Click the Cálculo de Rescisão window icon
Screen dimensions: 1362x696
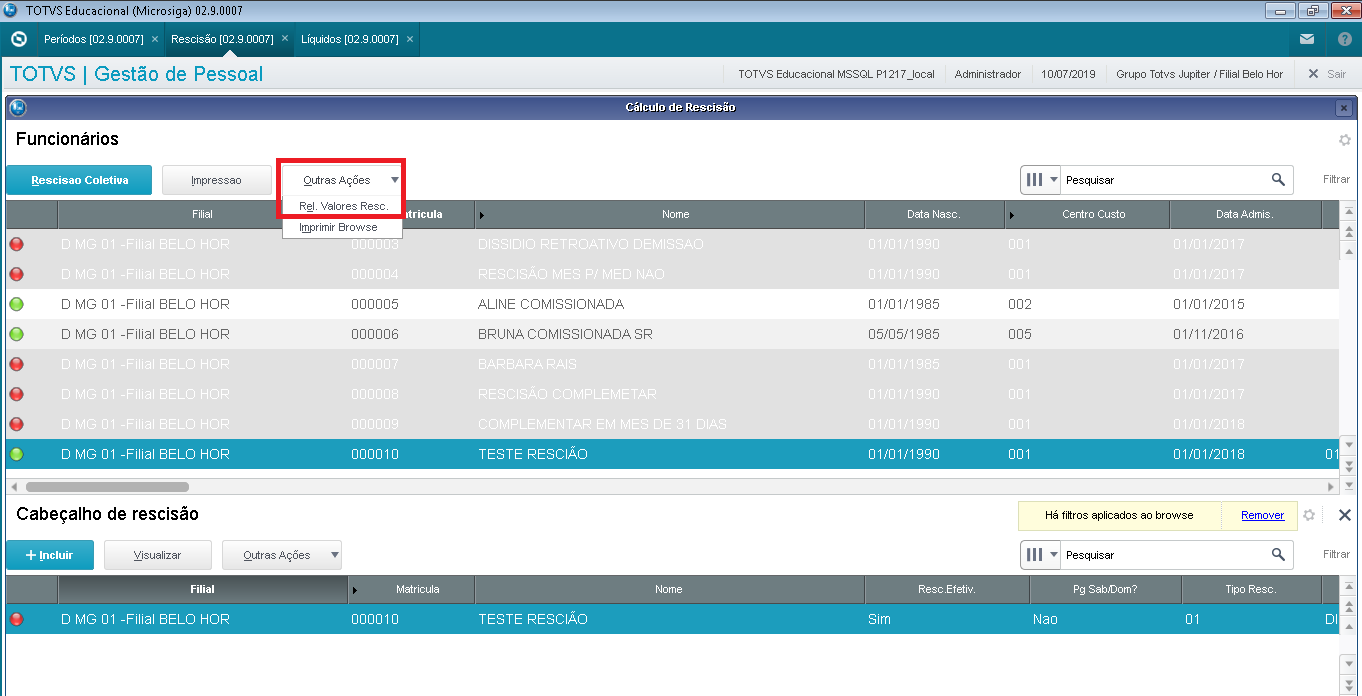17,107
